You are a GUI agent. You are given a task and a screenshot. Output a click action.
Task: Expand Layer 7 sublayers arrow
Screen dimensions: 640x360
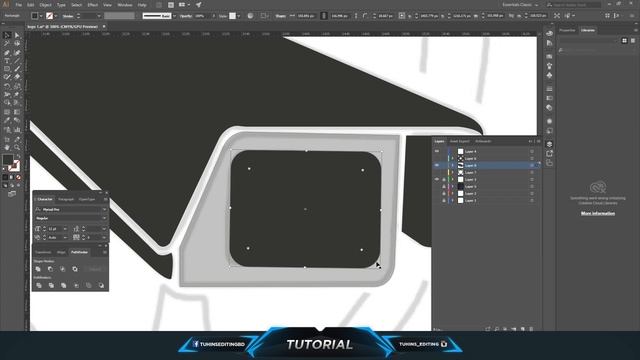coord(453,172)
